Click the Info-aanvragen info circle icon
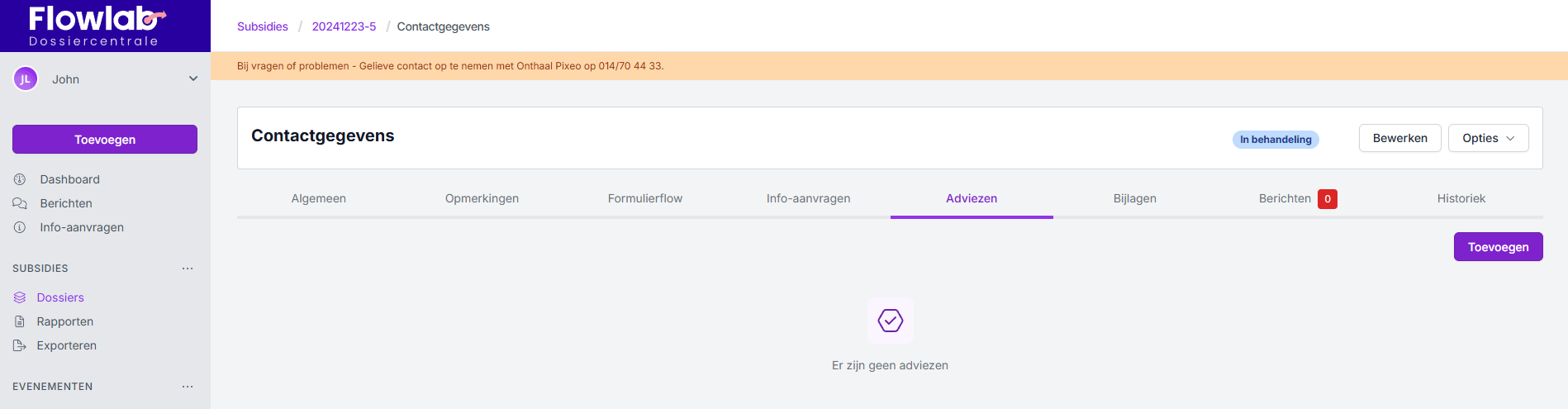The width and height of the screenshot is (1568, 409). [x=20, y=227]
